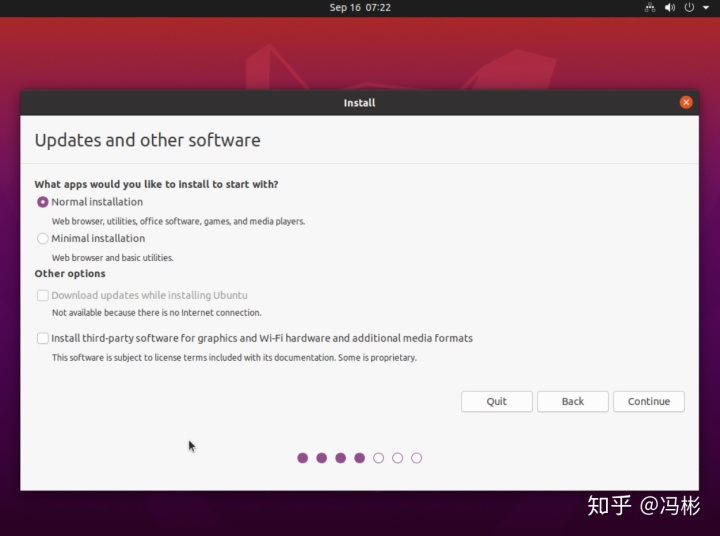Open the network status icon in top bar
Viewport: 720px width, 536px height.
(650, 7)
